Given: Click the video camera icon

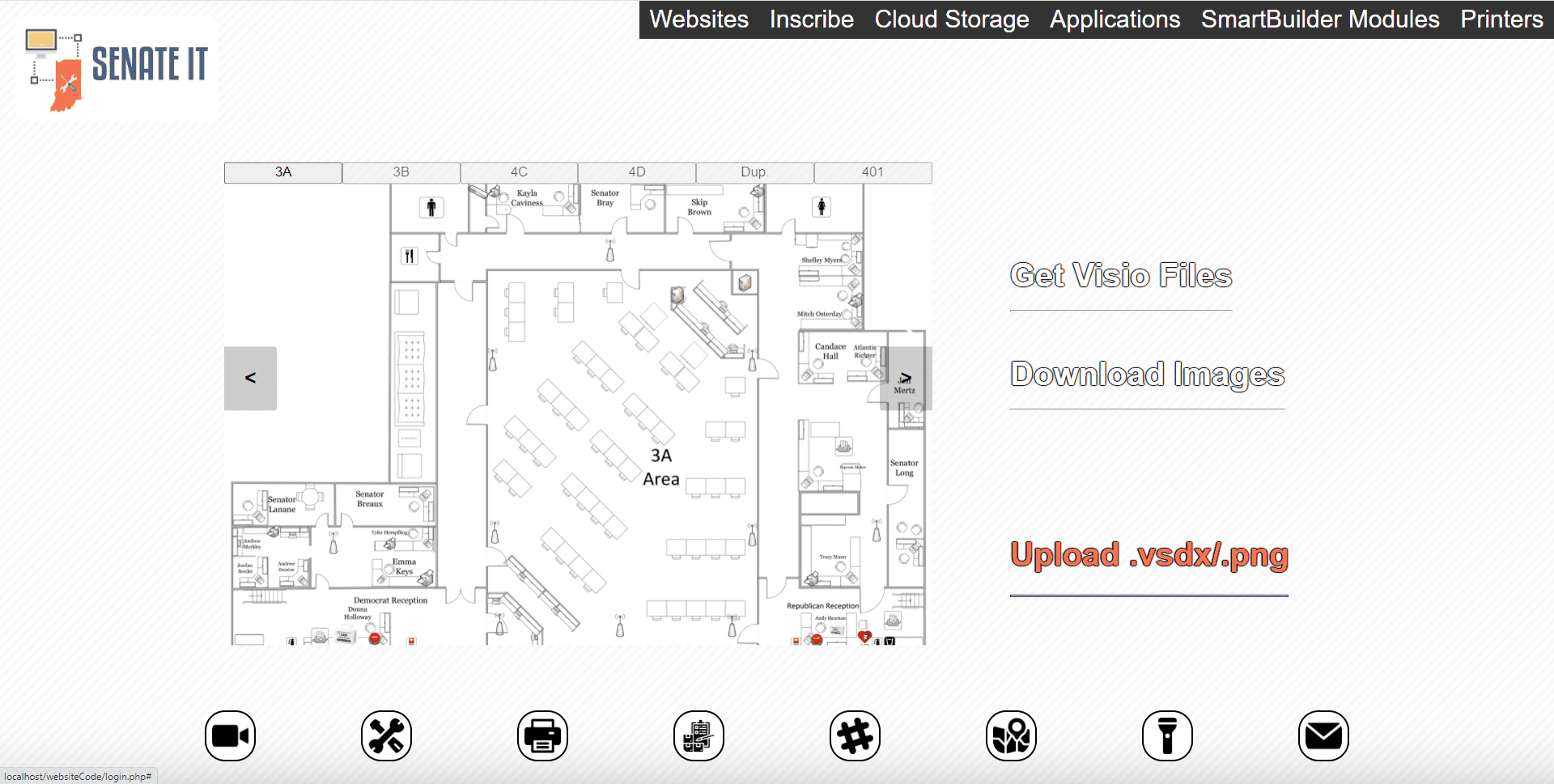Looking at the screenshot, I should [230, 736].
